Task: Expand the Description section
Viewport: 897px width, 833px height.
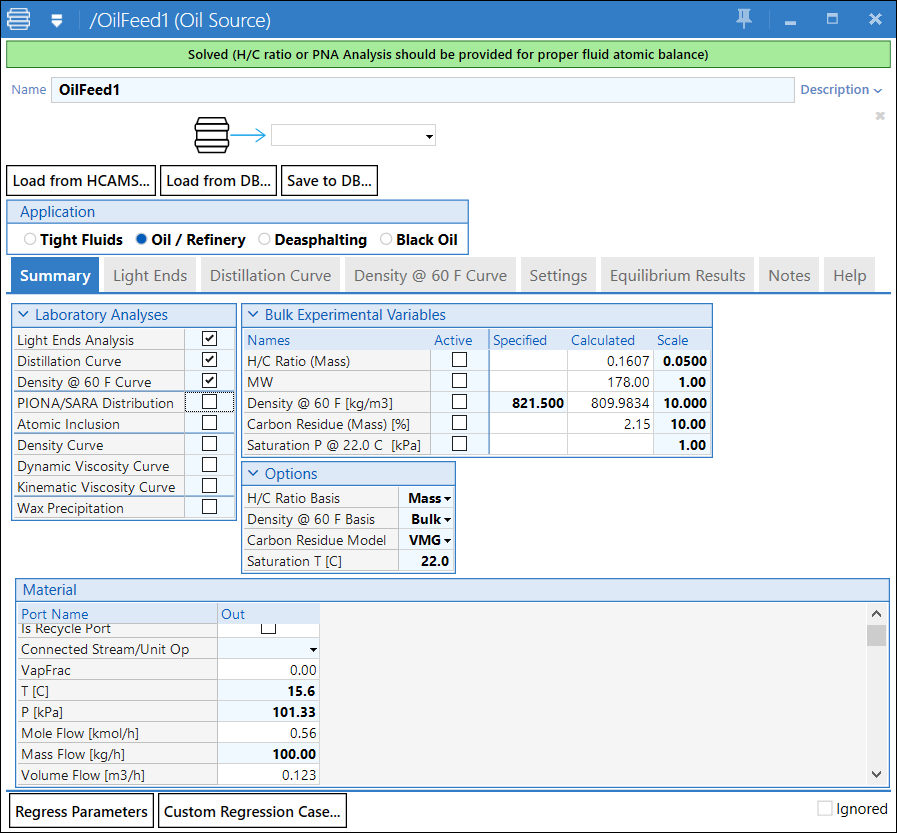Action: pyautogui.click(x=841, y=90)
